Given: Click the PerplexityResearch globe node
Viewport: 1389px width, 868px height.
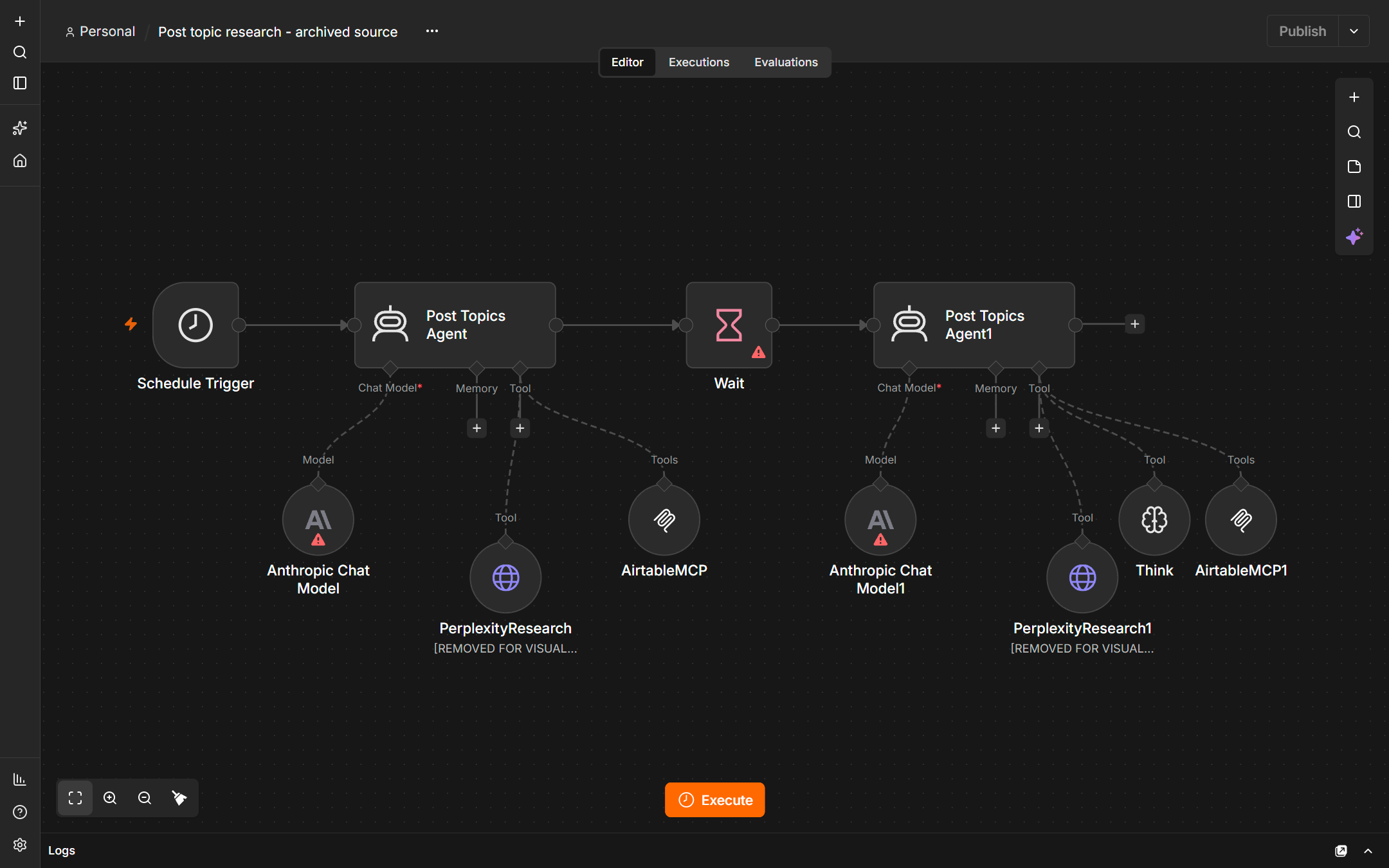Looking at the screenshot, I should pos(505,577).
